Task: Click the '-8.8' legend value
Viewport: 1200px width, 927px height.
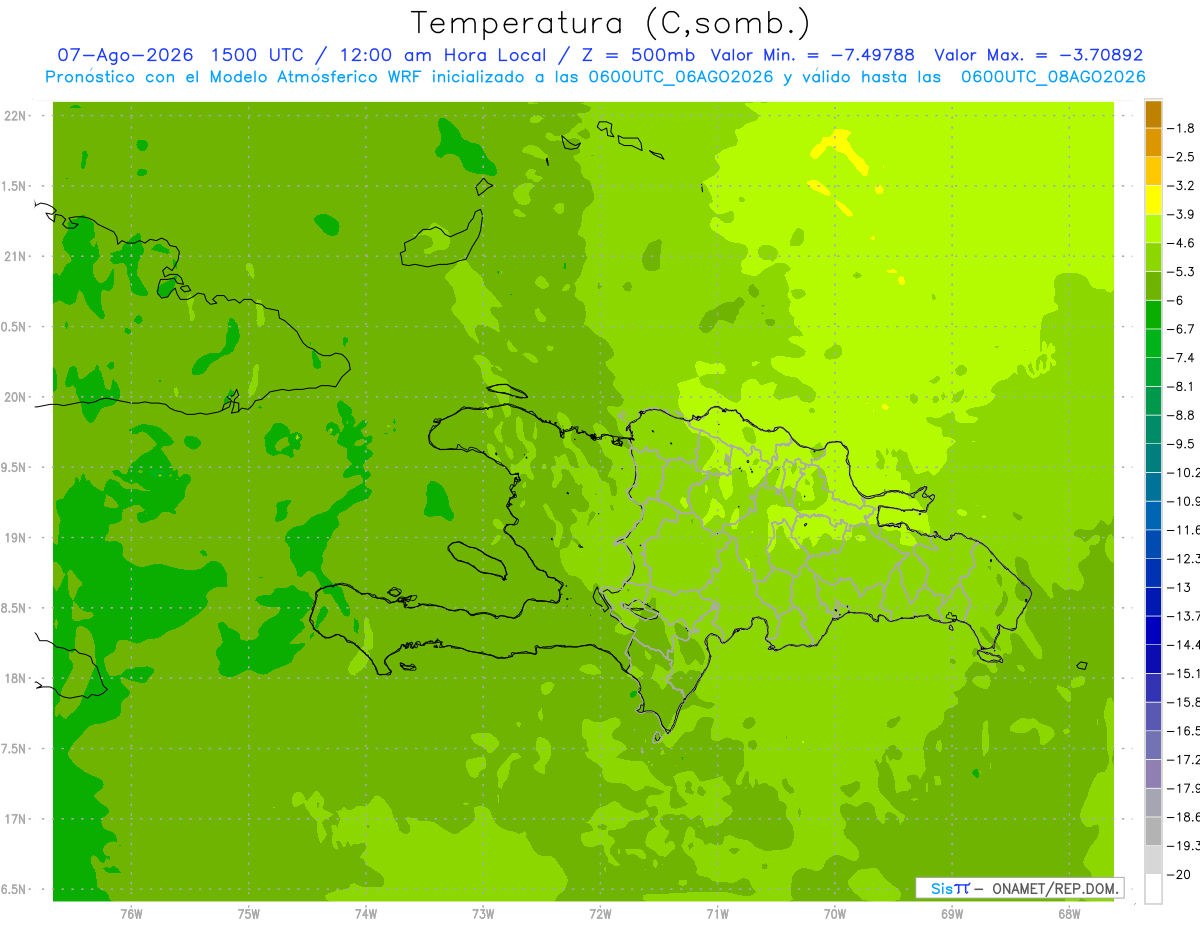Action: click(x=1182, y=415)
